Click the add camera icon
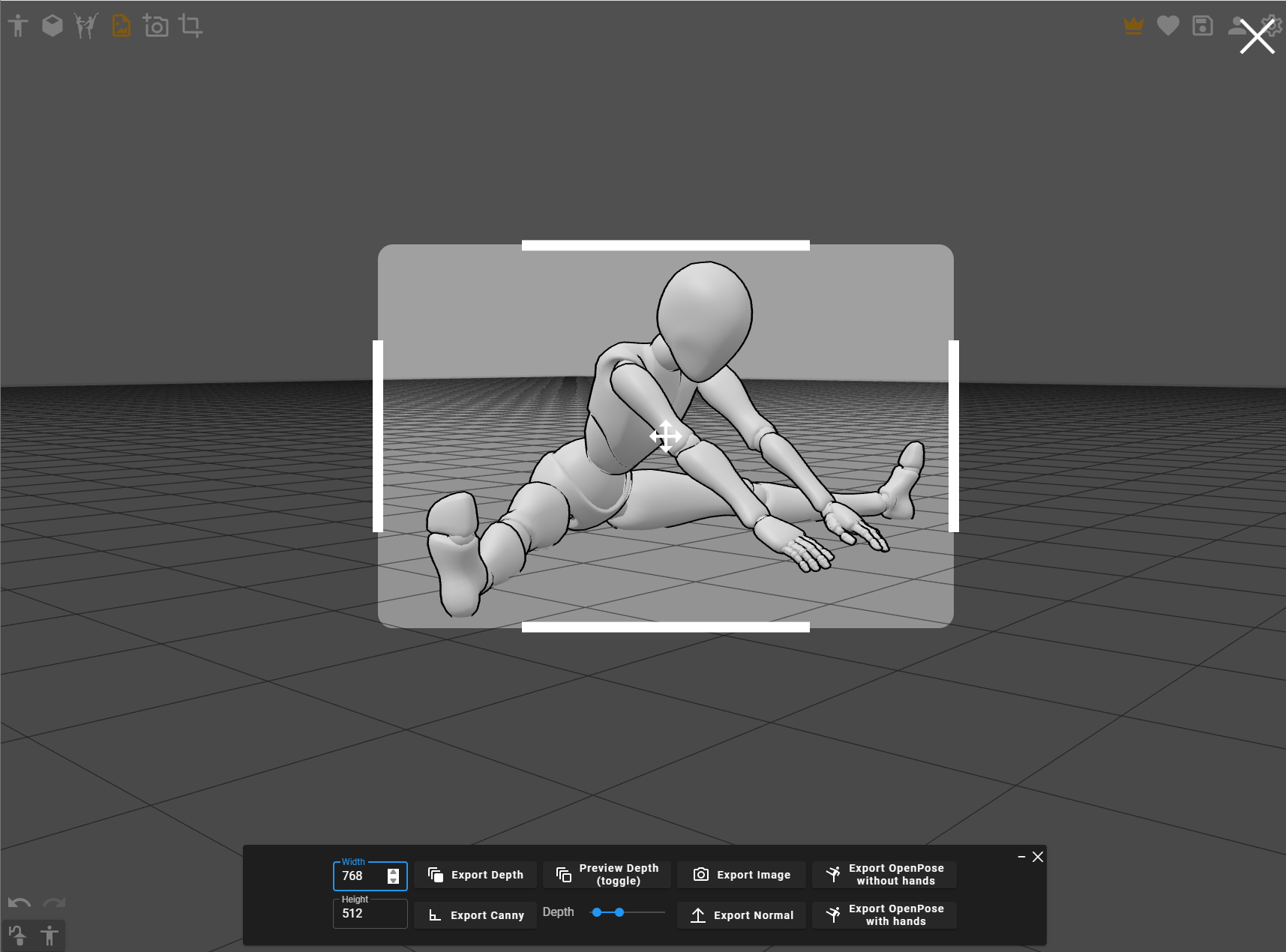Viewport: 1286px width, 952px height. coord(156,26)
